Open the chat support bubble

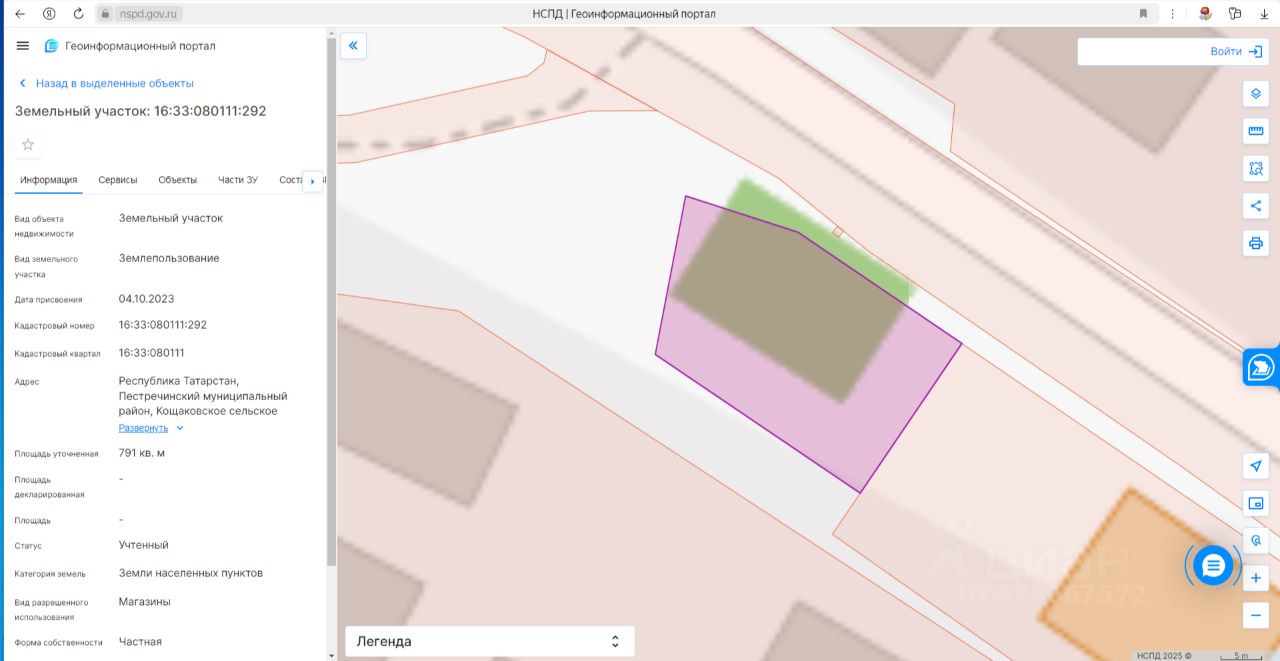point(1213,566)
